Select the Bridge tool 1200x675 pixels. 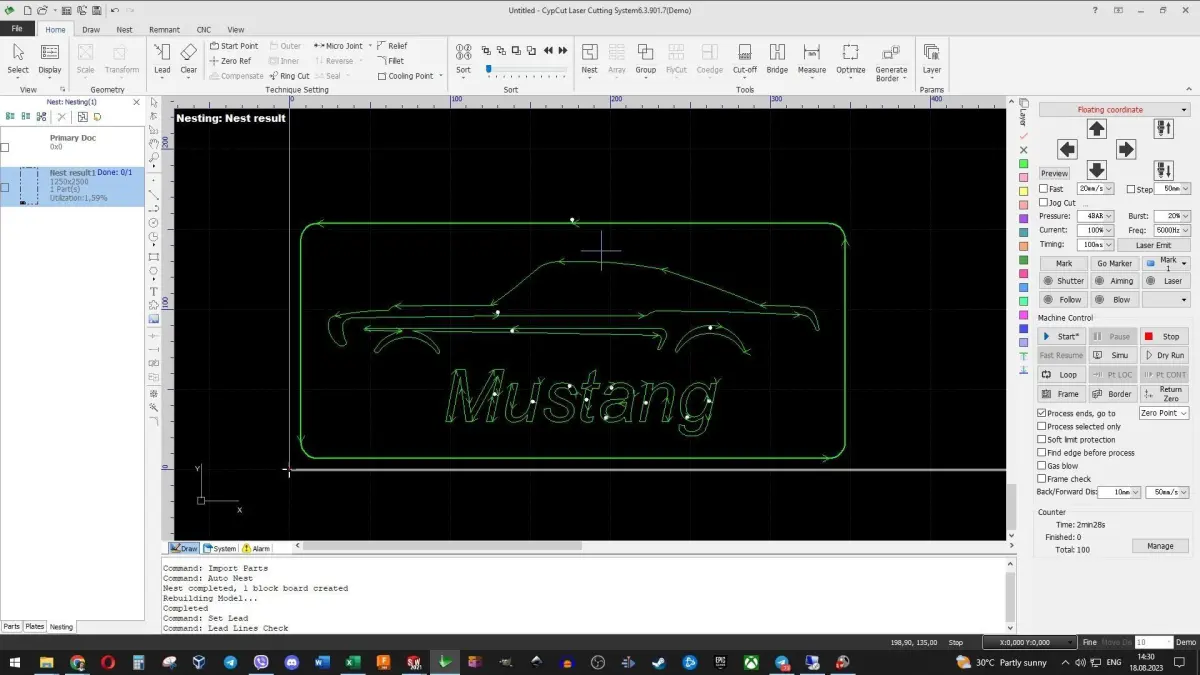click(x=778, y=59)
